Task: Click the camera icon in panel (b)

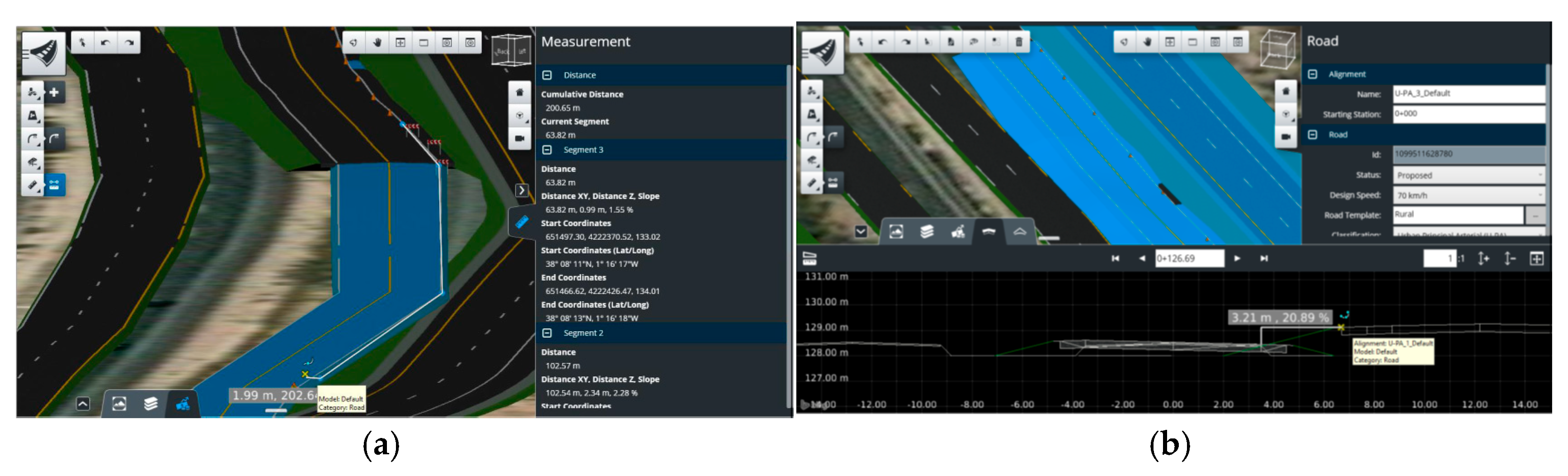Action: (x=1285, y=137)
